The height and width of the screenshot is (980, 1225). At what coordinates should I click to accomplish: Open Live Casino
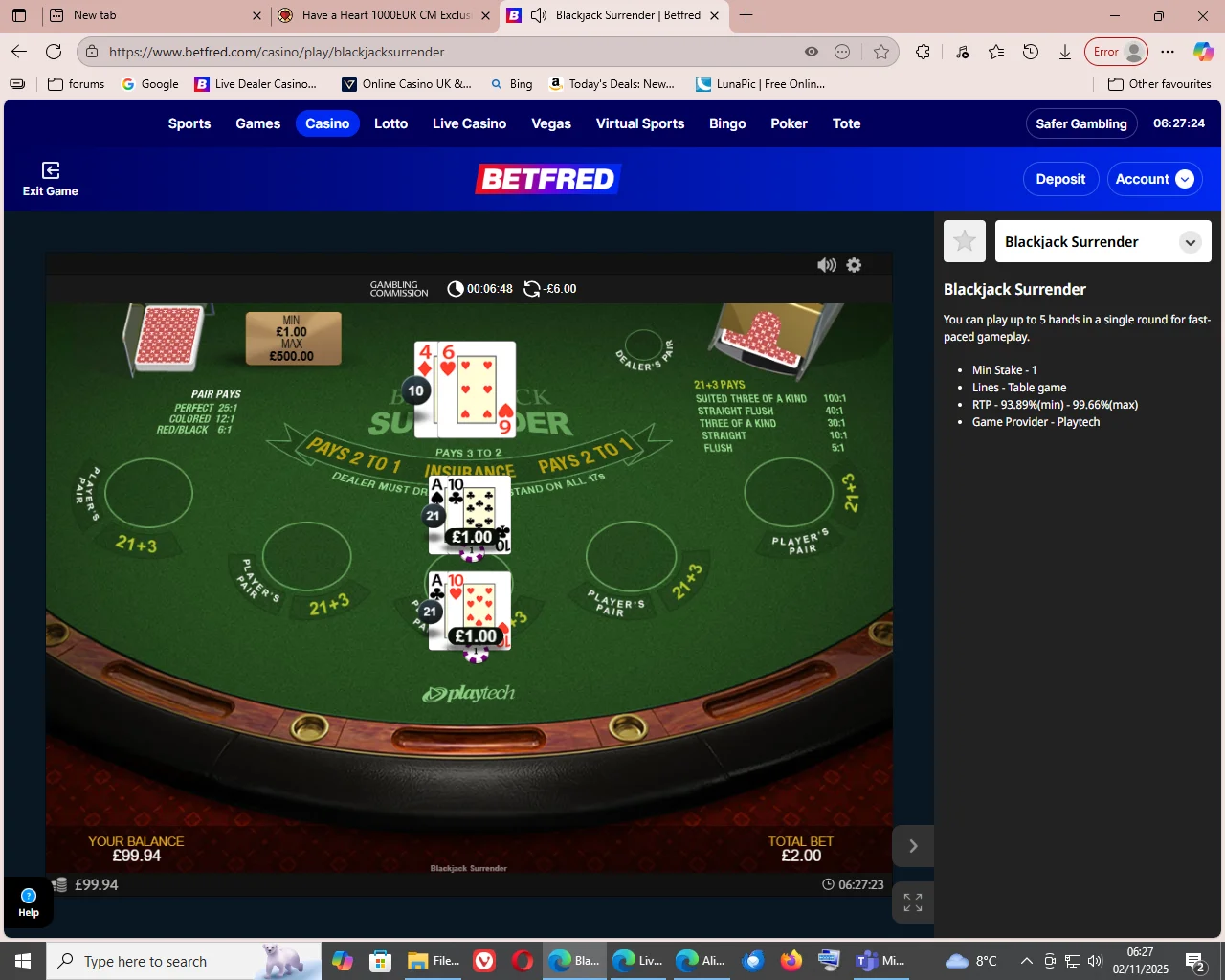(x=469, y=123)
